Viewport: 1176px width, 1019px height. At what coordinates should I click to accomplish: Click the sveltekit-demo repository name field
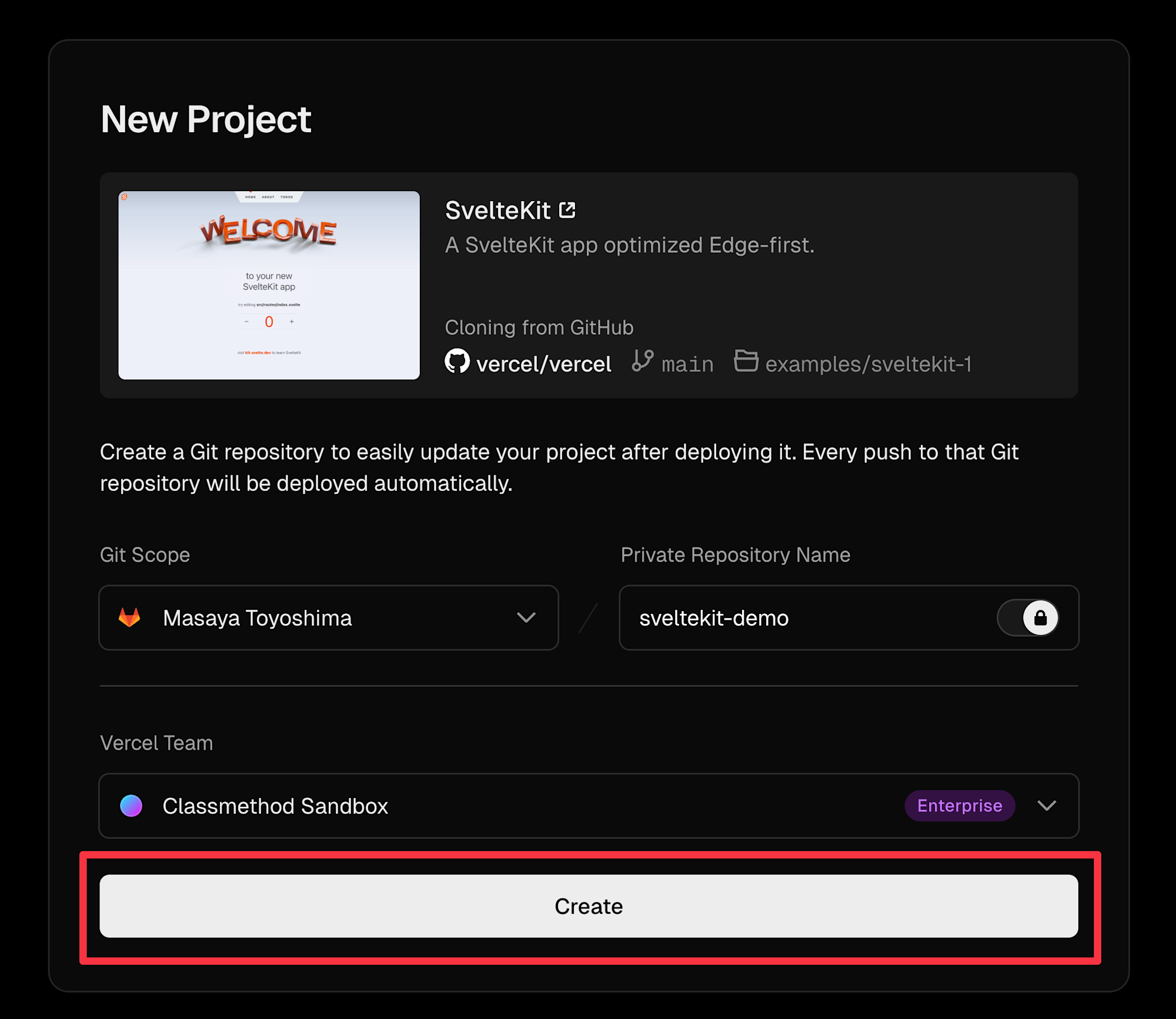(806, 617)
